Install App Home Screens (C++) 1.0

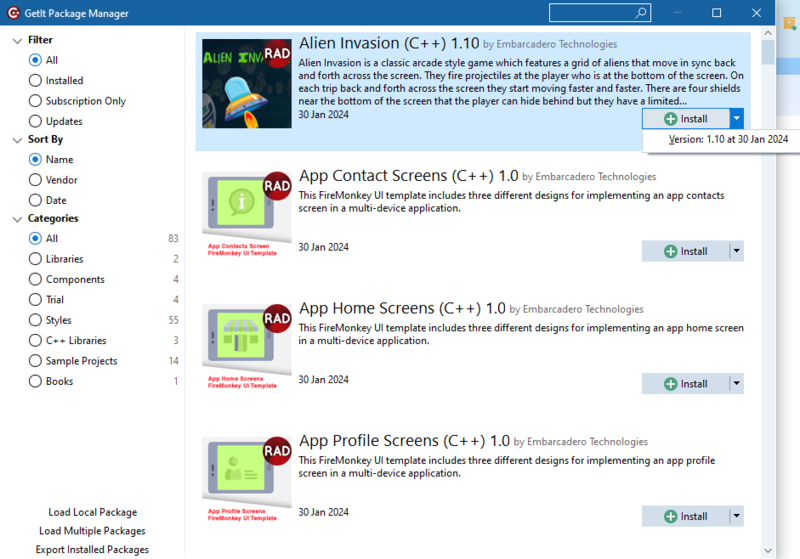686,384
